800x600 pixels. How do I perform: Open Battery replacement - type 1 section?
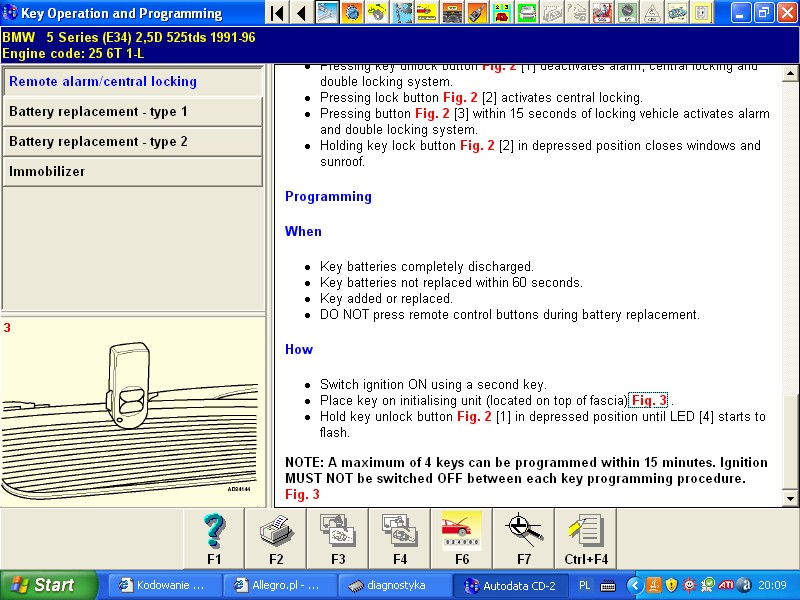point(133,112)
